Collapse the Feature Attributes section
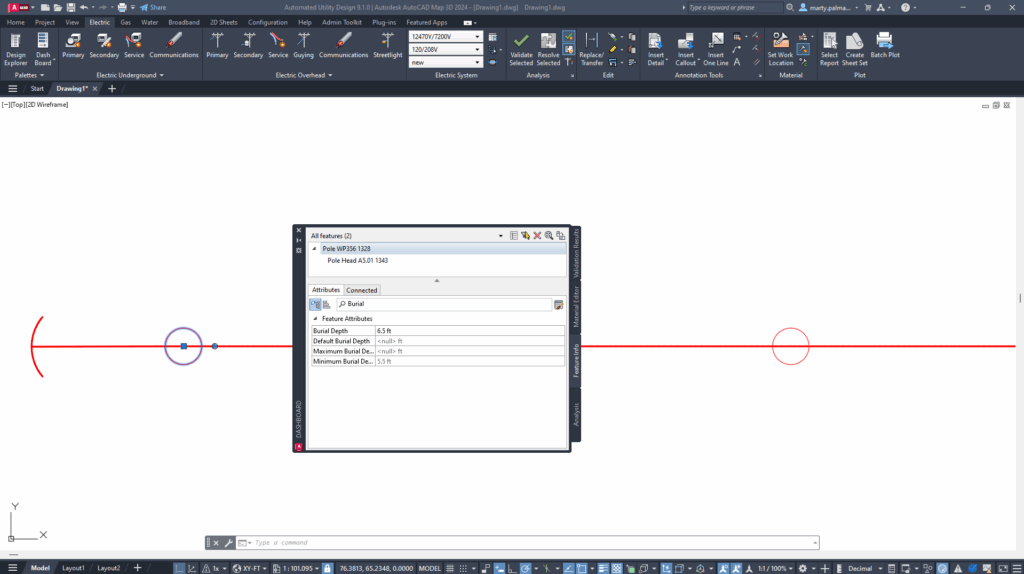This screenshot has width=1024, height=574. point(316,318)
